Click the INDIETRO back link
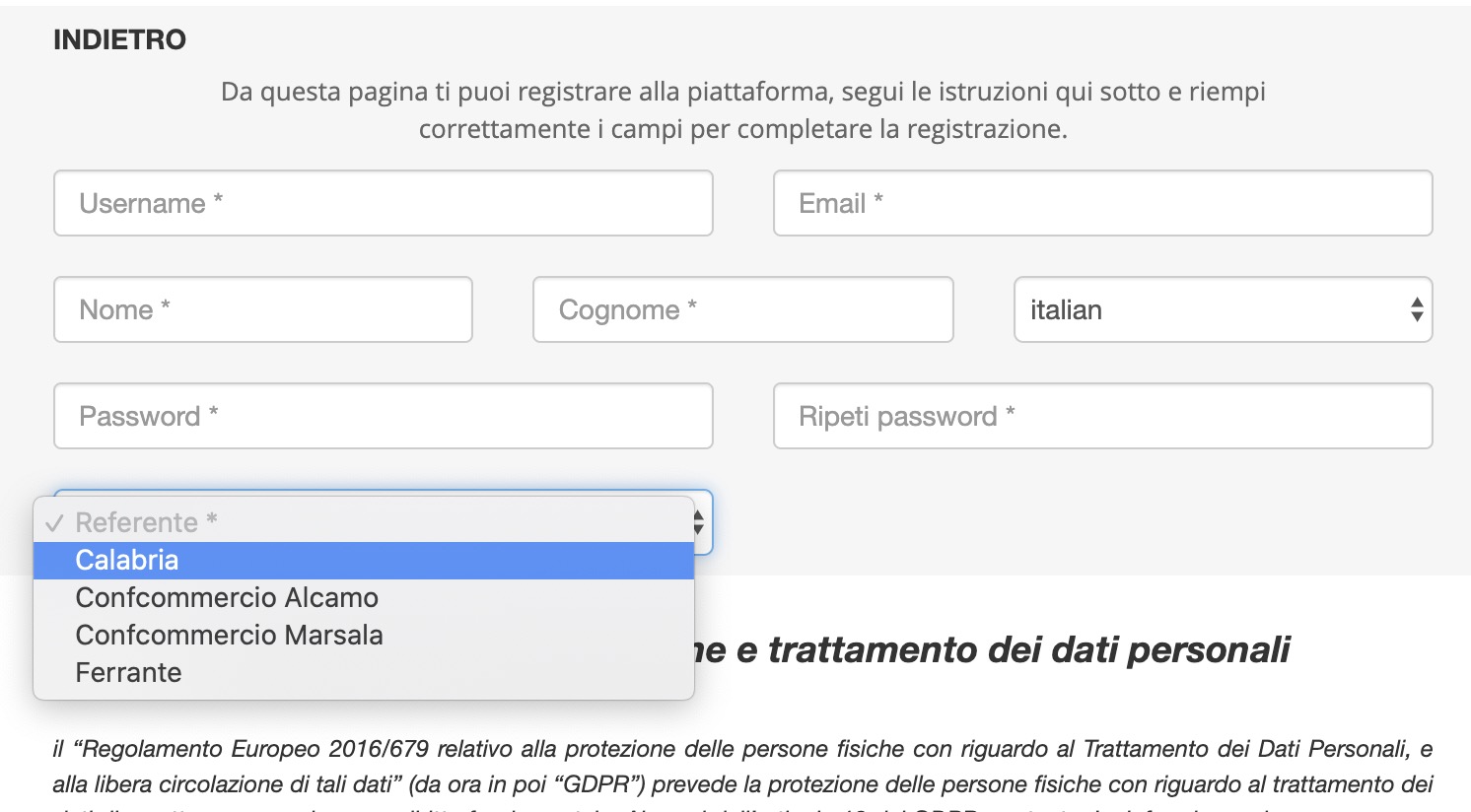The width and height of the screenshot is (1471, 812). 119,39
